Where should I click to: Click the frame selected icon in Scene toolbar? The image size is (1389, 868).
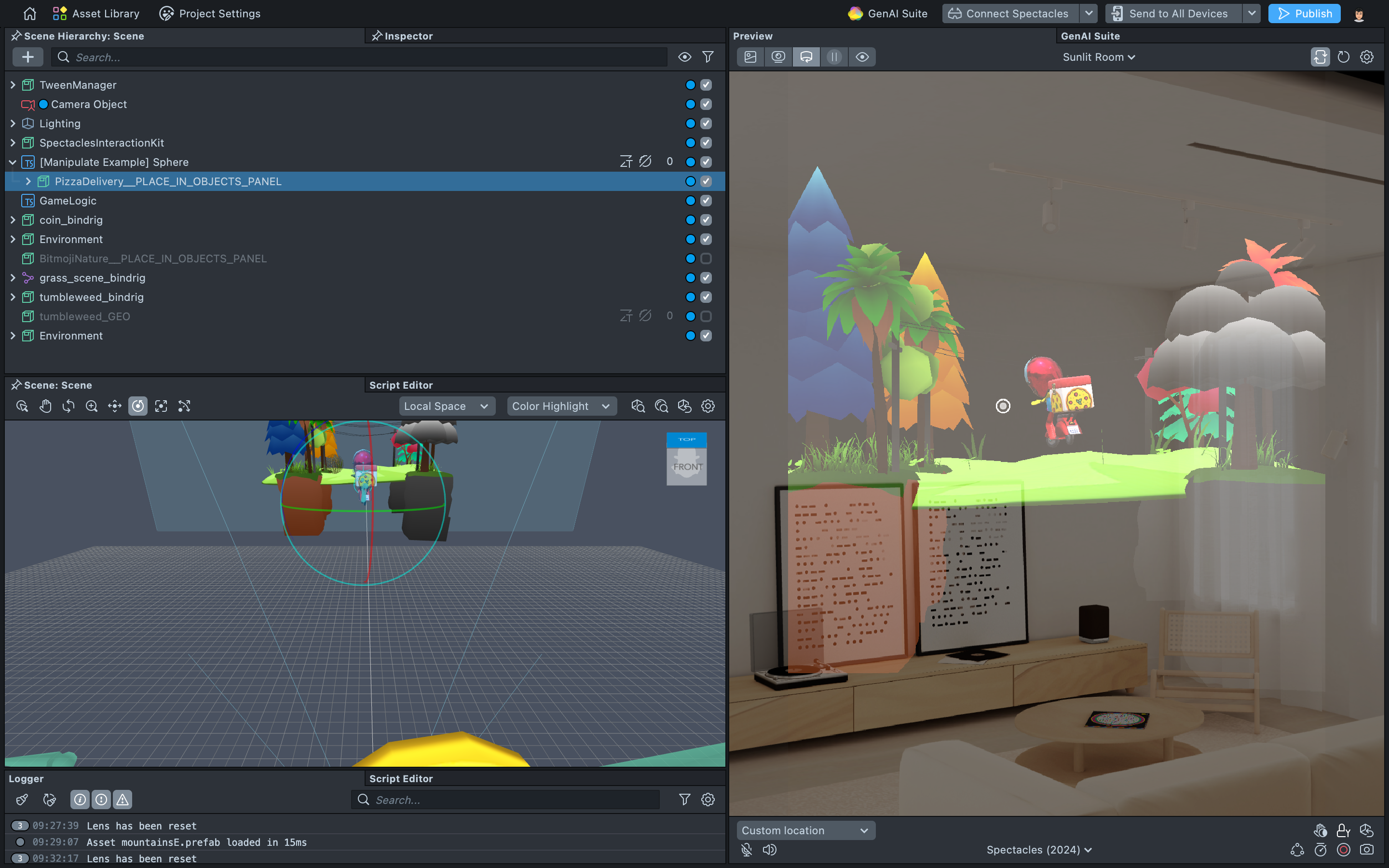tap(161, 407)
